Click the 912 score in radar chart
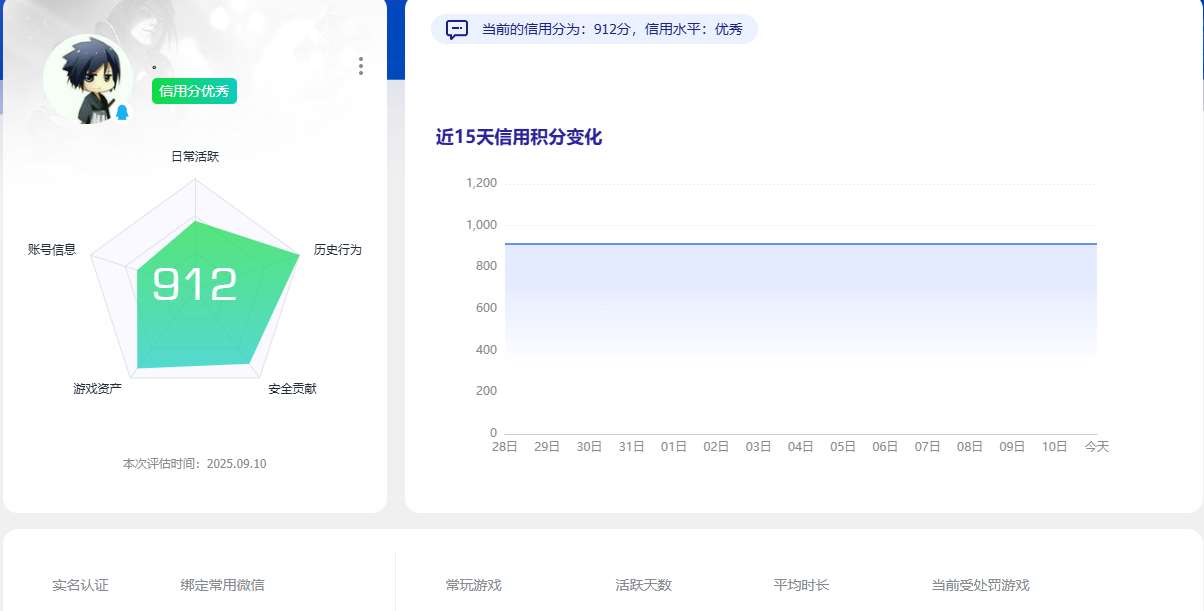The width and height of the screenshot is (1204, 611). 195,285
